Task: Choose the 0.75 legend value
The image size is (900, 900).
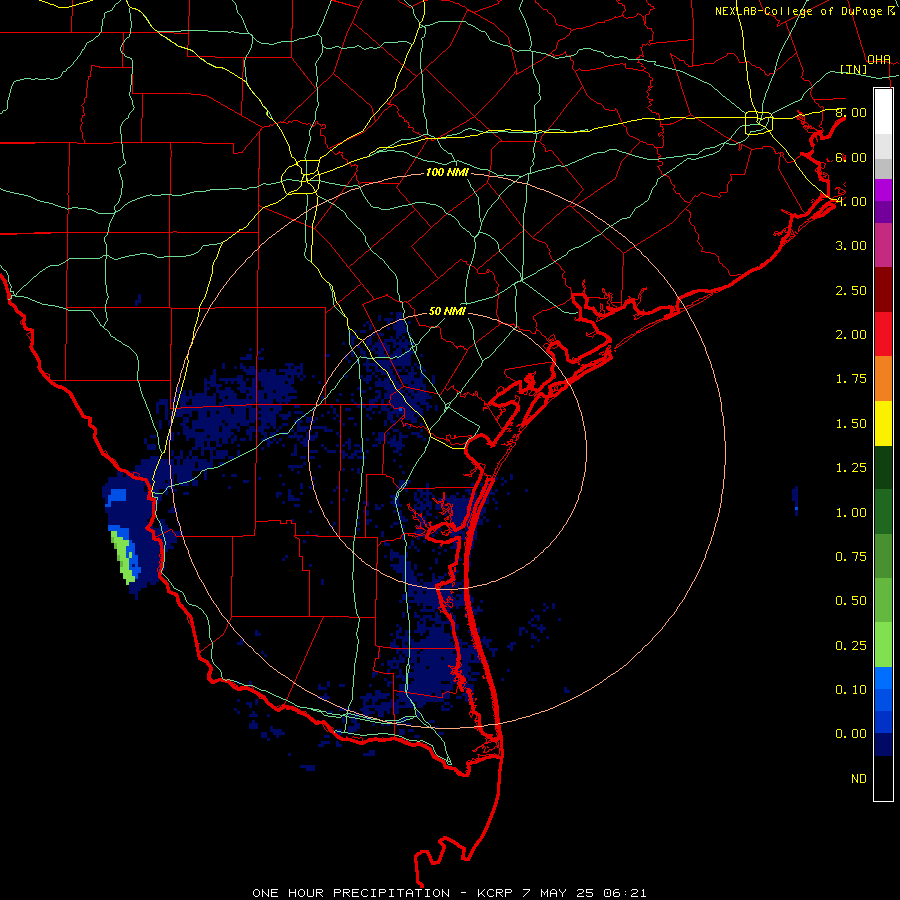Action: pyautogui.click(x=851, y=557)
